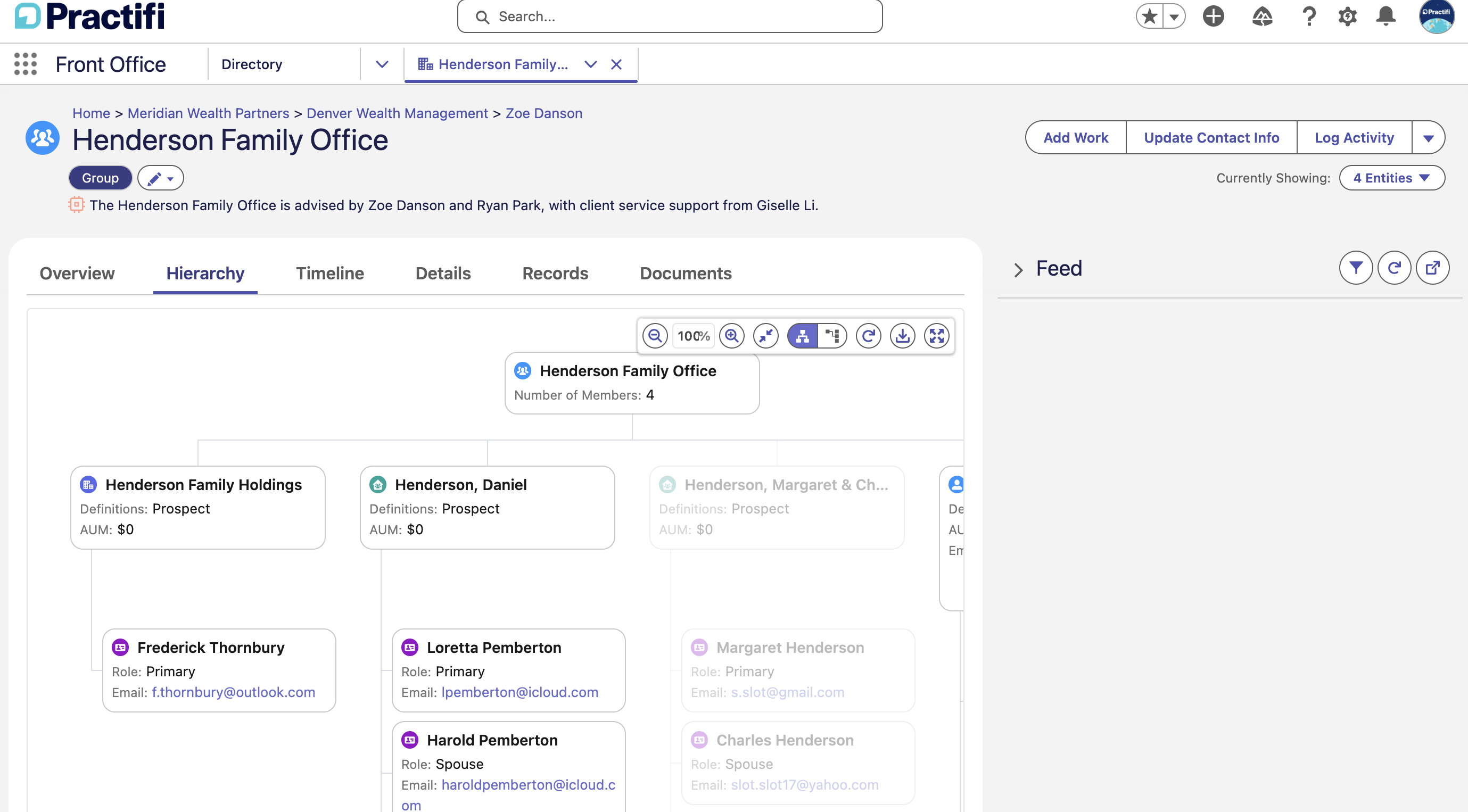Click the favorites star icon
The width and height of the screenshot is (1468, 812).
click(1150, 16)
